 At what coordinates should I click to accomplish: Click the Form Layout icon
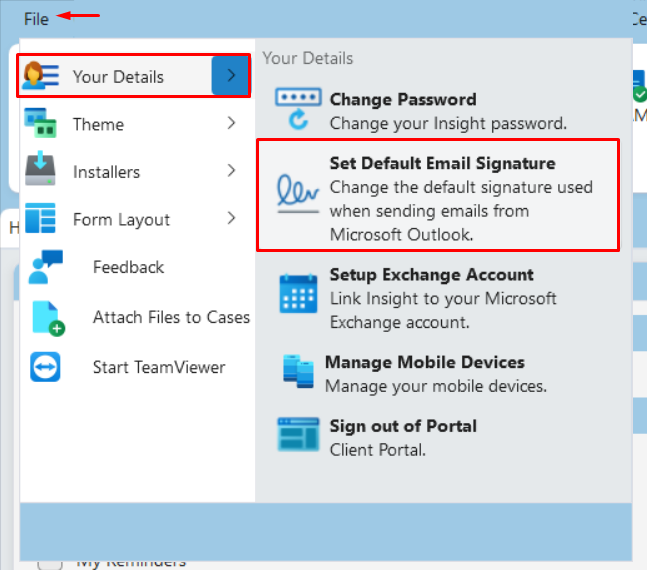tap(40, 218)
